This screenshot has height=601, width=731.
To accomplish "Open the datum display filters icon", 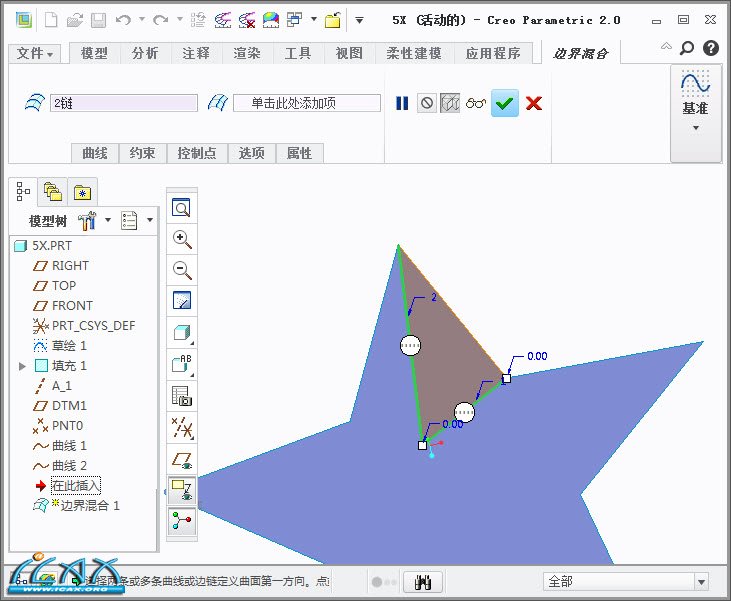I will 182,428.
